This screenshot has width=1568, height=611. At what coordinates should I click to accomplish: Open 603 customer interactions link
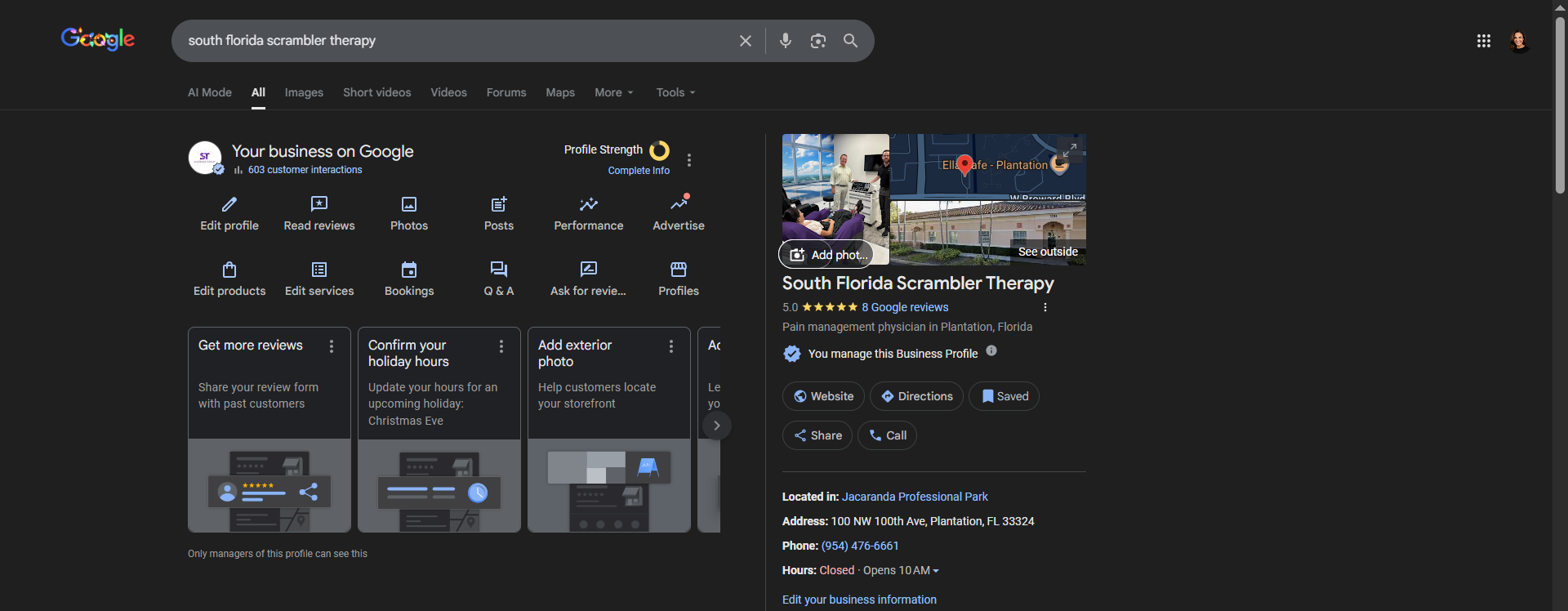pyautogui.click(x=305, y=170)
